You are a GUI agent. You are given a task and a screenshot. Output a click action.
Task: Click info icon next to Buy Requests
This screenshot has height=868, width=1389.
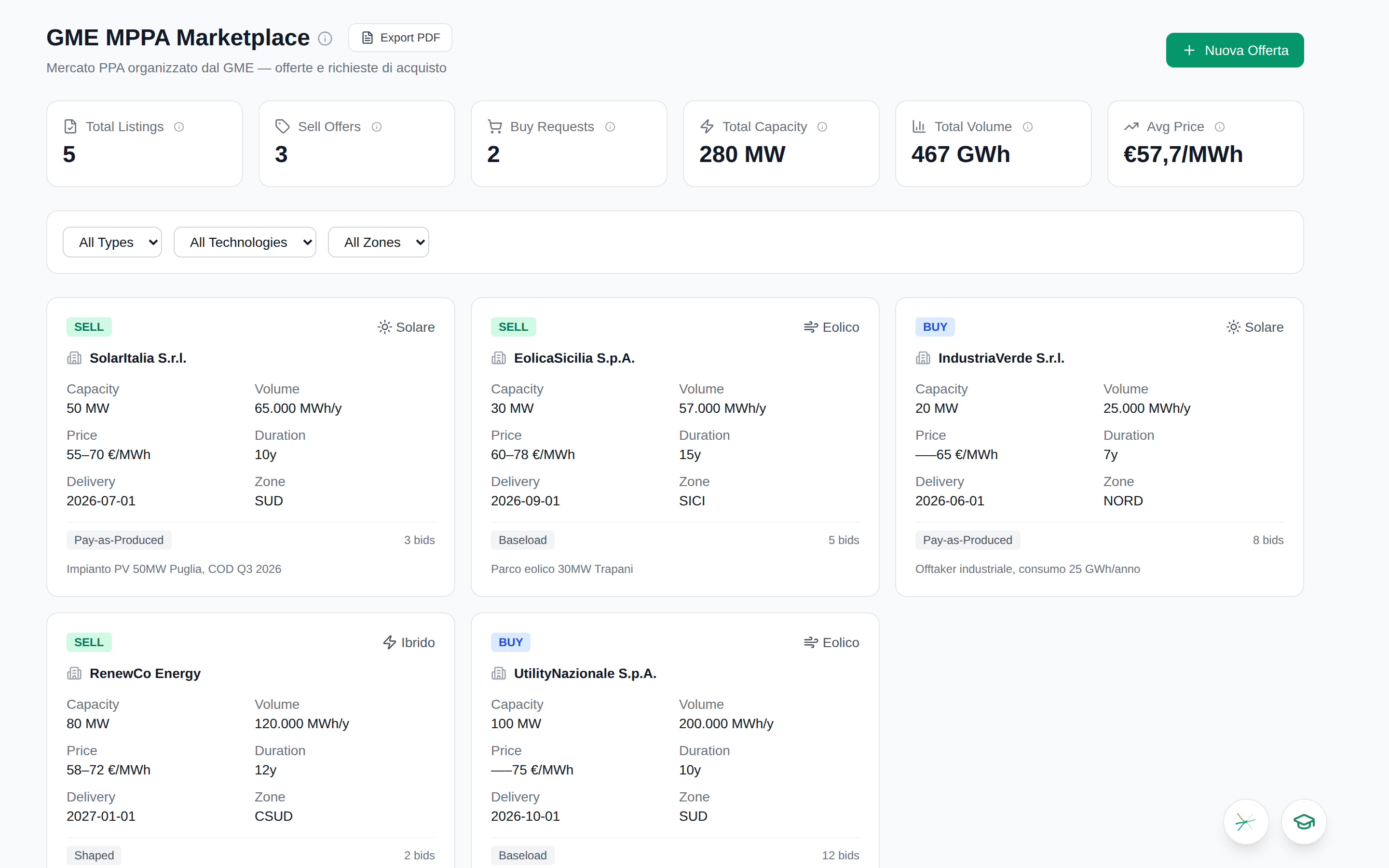pos(610,127)
